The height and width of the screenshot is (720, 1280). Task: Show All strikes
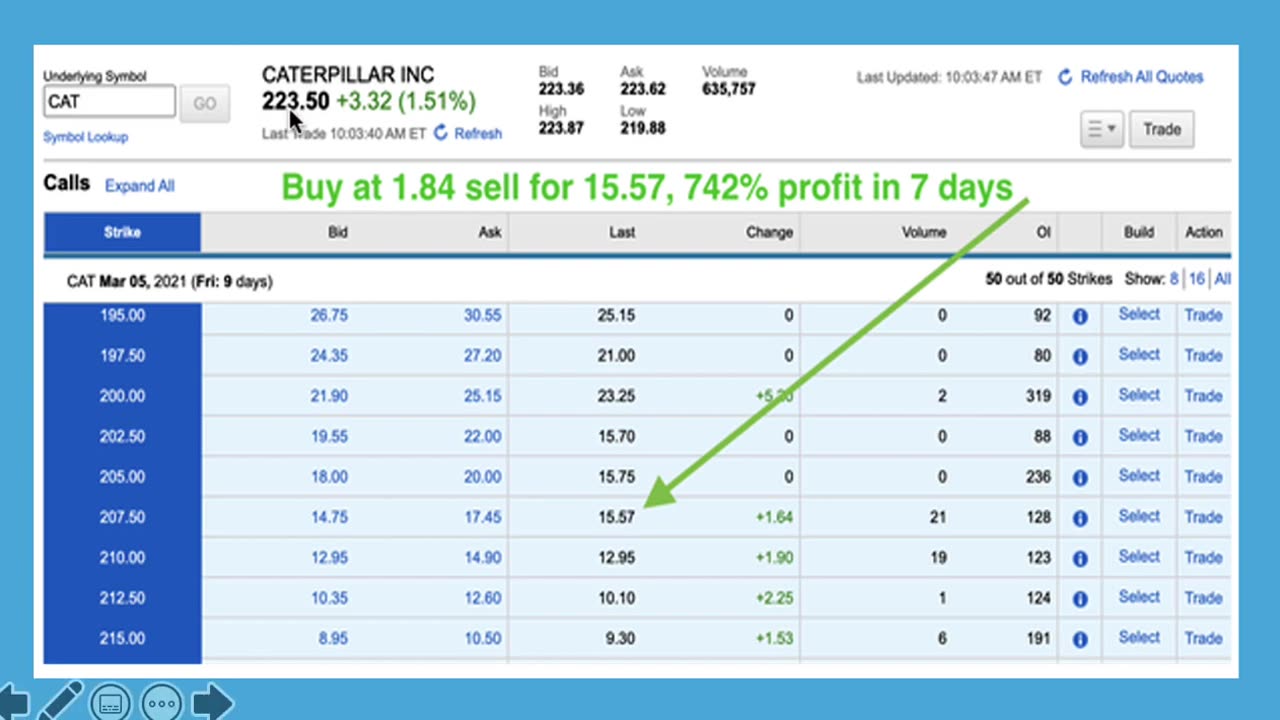tap(1222, 279)
